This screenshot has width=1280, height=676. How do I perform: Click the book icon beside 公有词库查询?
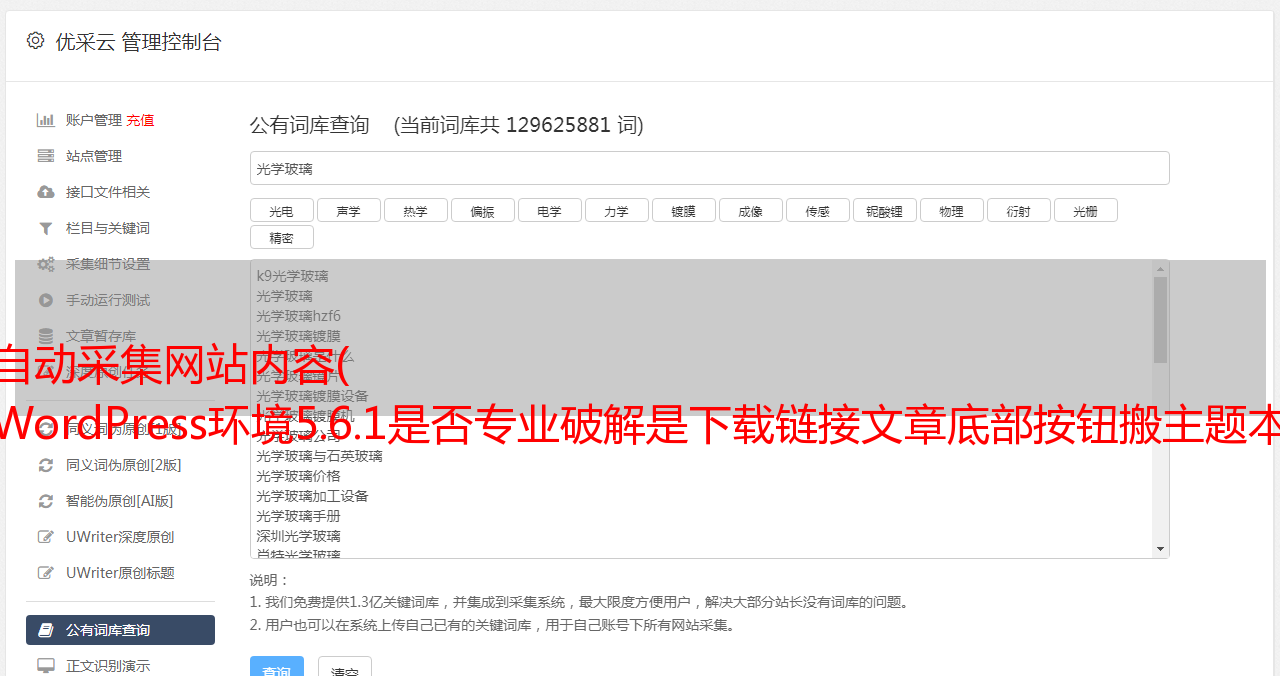click(x=46, y=630)
